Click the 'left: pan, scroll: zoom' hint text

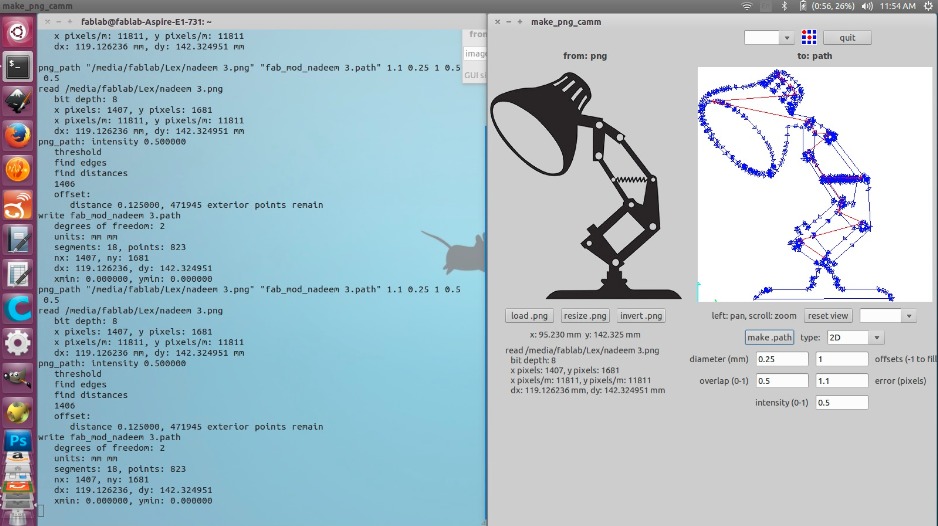pyautogui.click(x=754, y=316)
